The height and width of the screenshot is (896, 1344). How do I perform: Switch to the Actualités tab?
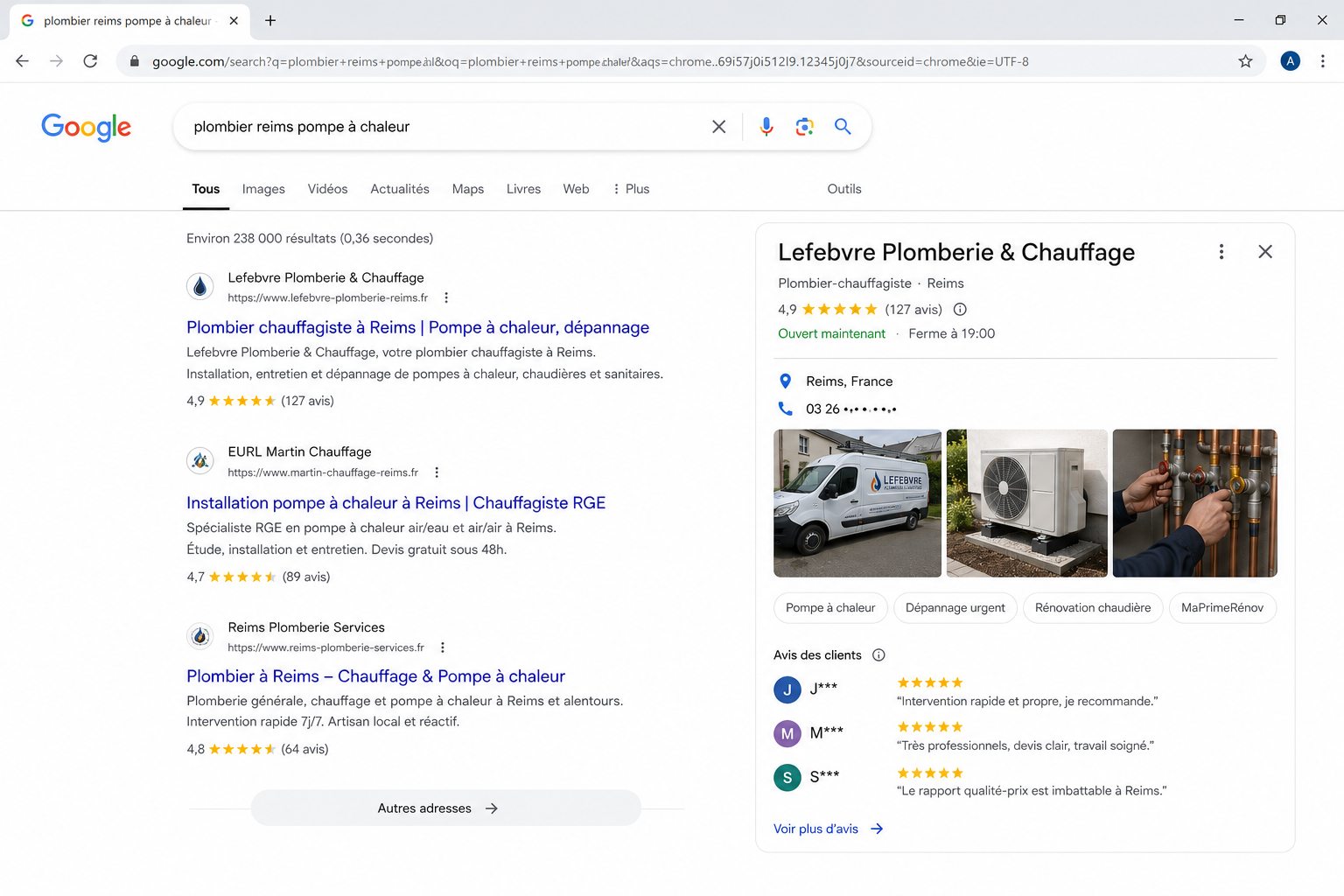[400, 189]
